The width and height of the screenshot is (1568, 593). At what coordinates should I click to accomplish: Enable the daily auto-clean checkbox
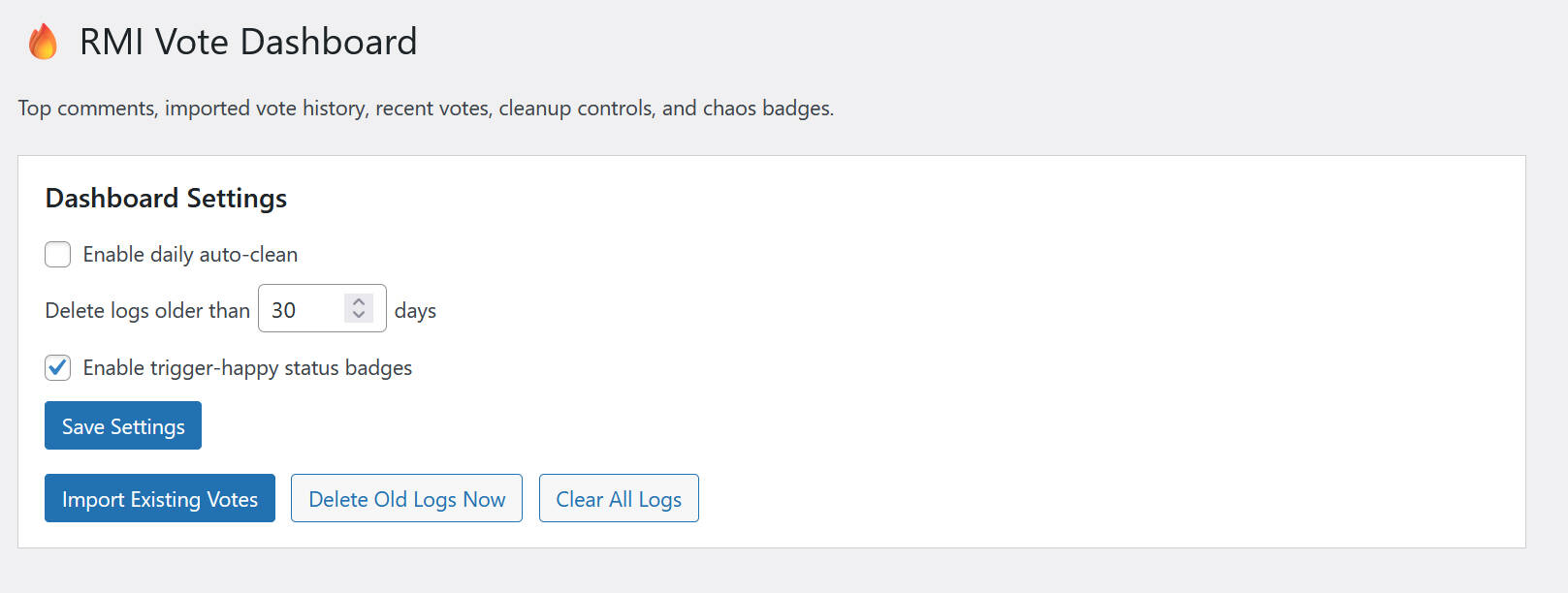coord(58,255)
